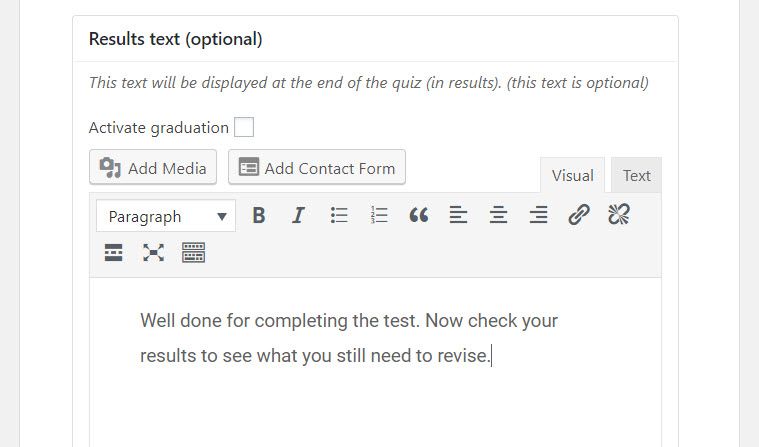The height and width of the screenshot is (447, 759).
Task: Align text left
Action: (458, 215)
